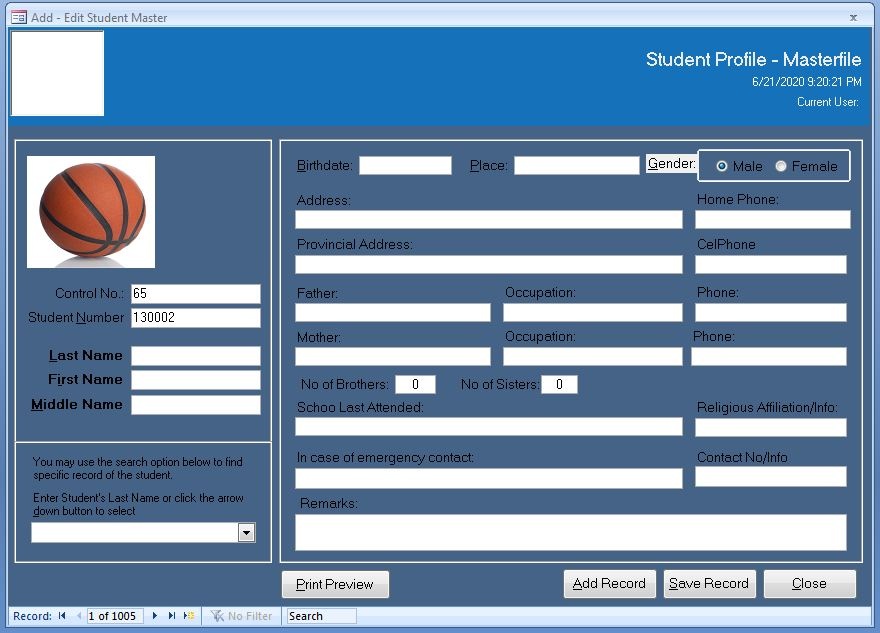Viewport: 880px width, 633px height.
Task: Click the Print Preview button
Action: pyautogui.click(x=335, y=584)
